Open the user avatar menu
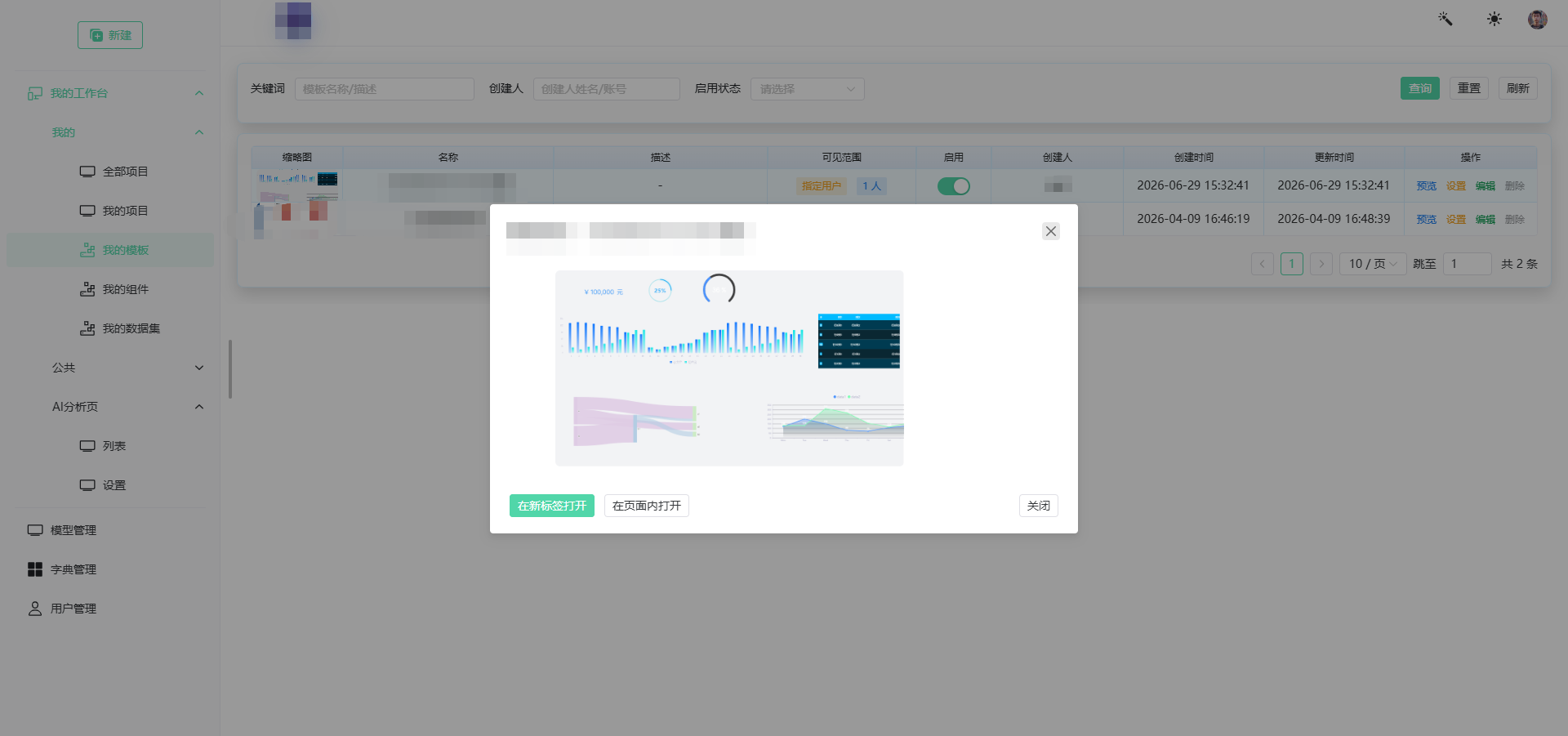This screenshot has height=736, width=1568. (1538, 19)
